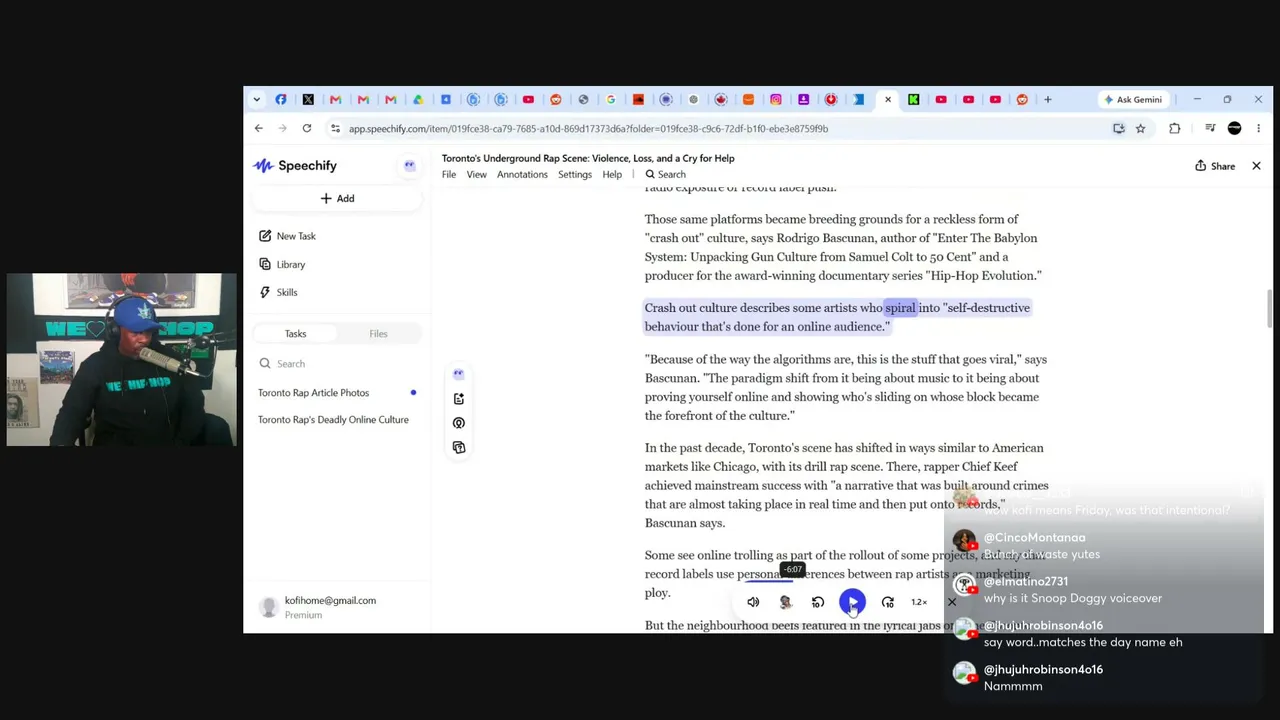Screen dimensions: 1280x720
Task: Reload the page with the refresh icon
Action: pyautogui.click(x=306, y=128)
